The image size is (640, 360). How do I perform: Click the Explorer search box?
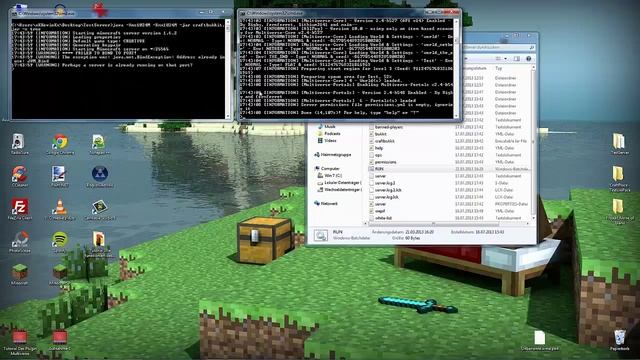499,48
